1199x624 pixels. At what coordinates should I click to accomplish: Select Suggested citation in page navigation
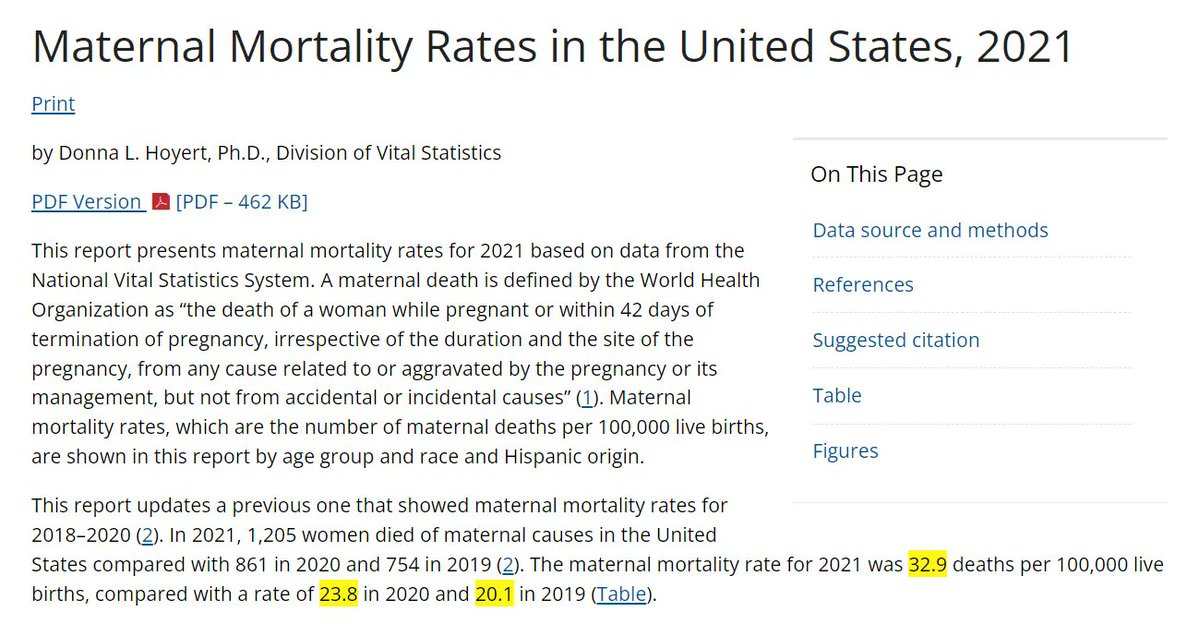(x=896, y=340)
